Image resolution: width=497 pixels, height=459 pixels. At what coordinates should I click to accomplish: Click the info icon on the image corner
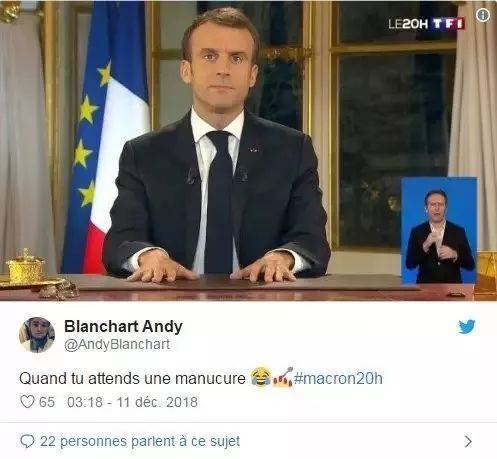pyautogui.click(x=482, y=15)
